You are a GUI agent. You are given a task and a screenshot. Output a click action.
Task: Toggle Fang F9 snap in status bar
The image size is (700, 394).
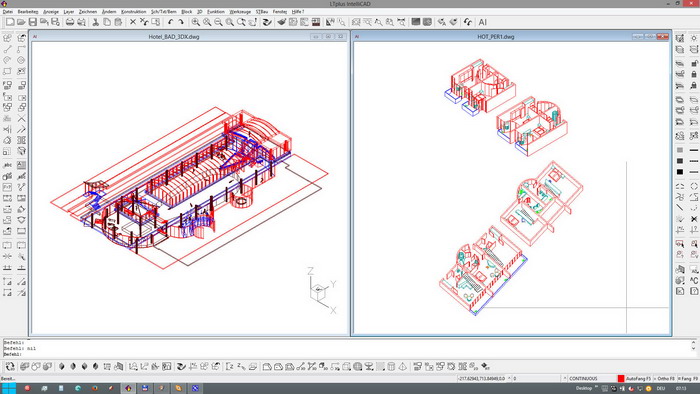coord(688,378)
